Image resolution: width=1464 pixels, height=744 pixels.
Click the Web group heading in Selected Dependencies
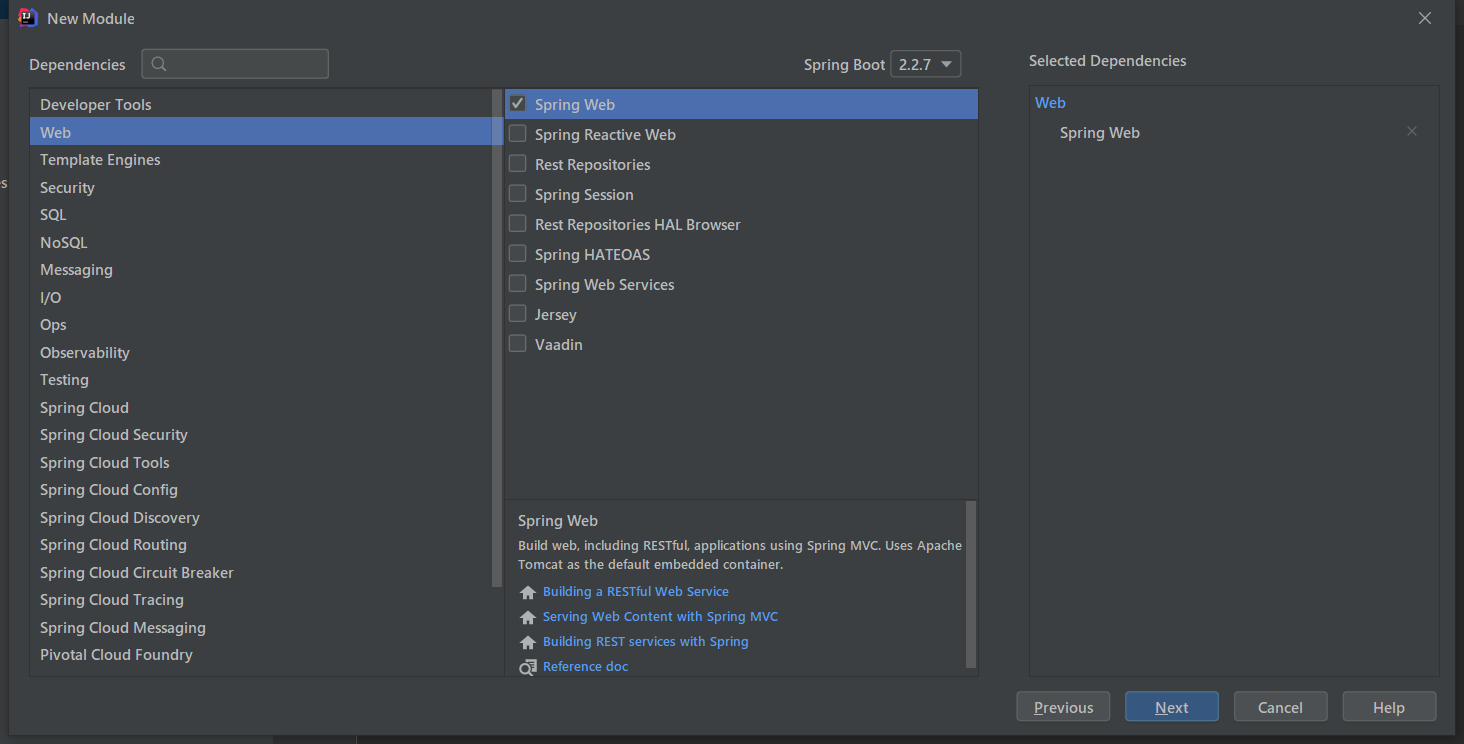(x=1050, y=102)
